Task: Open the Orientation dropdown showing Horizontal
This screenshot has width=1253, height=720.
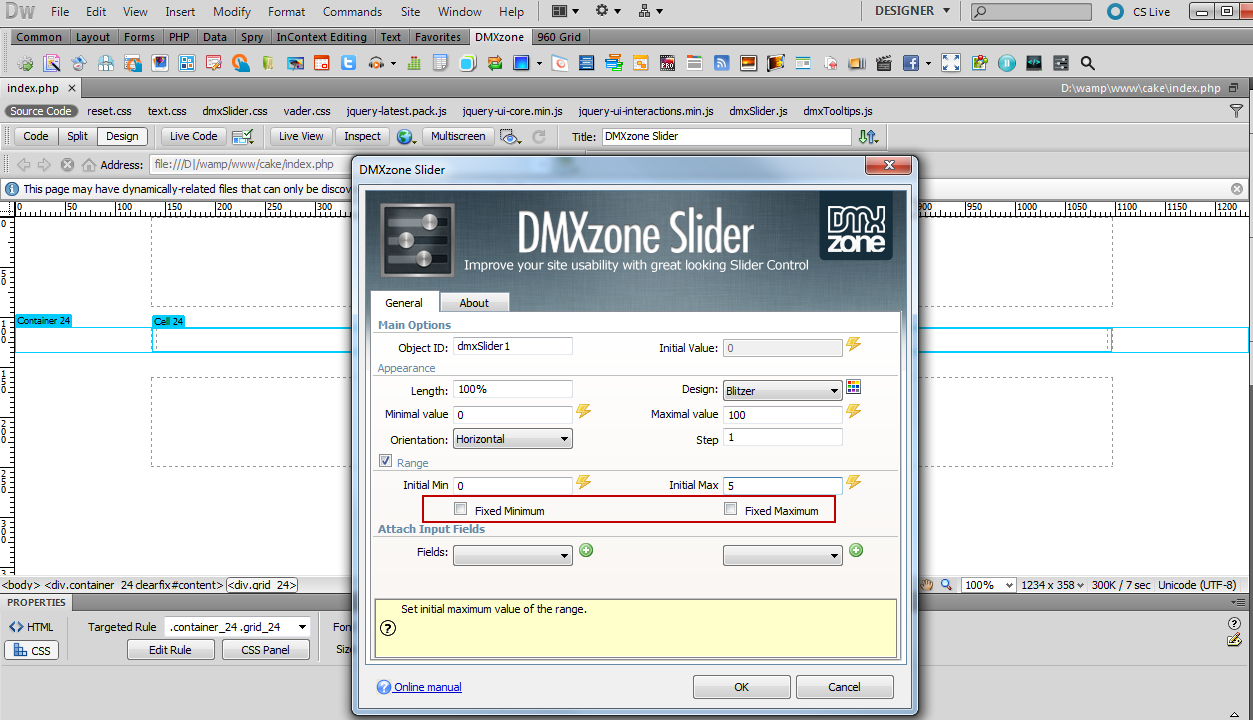Action: pyautogui.click(x=512, y=439)
